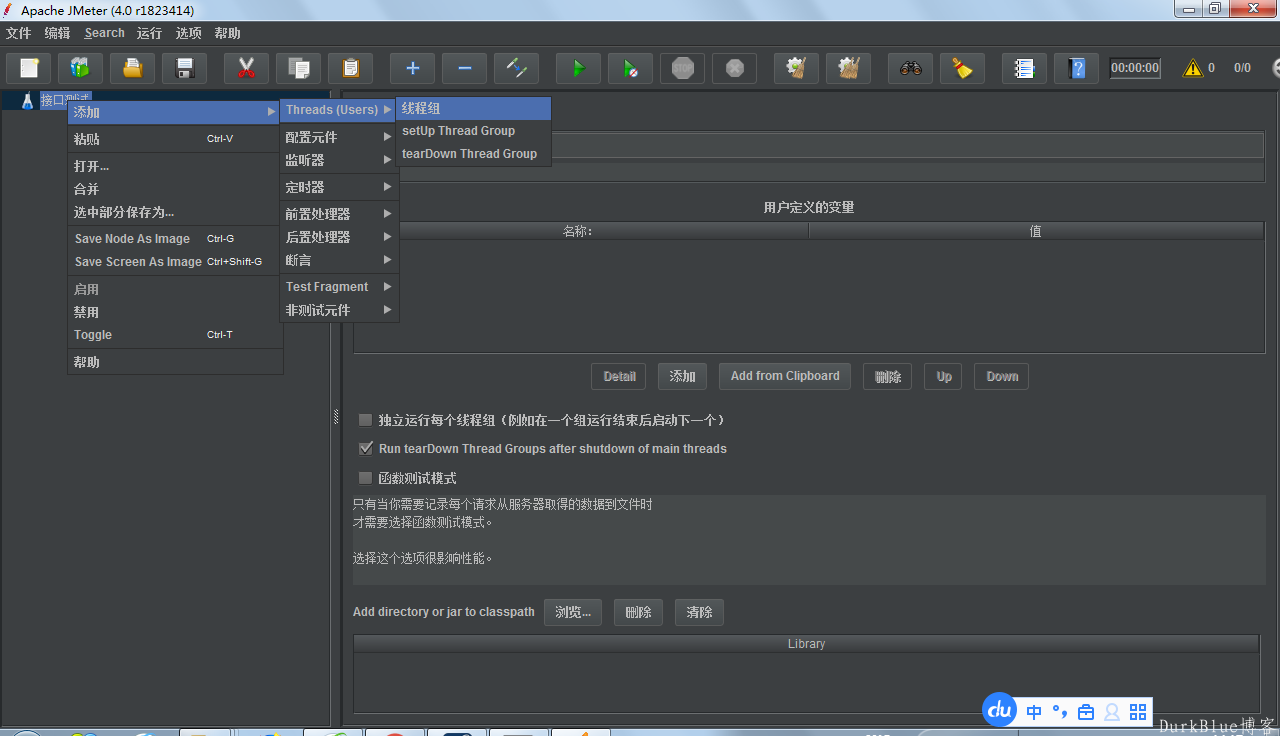Image resolution: width=1280 pixels, height=736 pixels.
Task: Click the Add from Clipboard button
Action: 785,376
